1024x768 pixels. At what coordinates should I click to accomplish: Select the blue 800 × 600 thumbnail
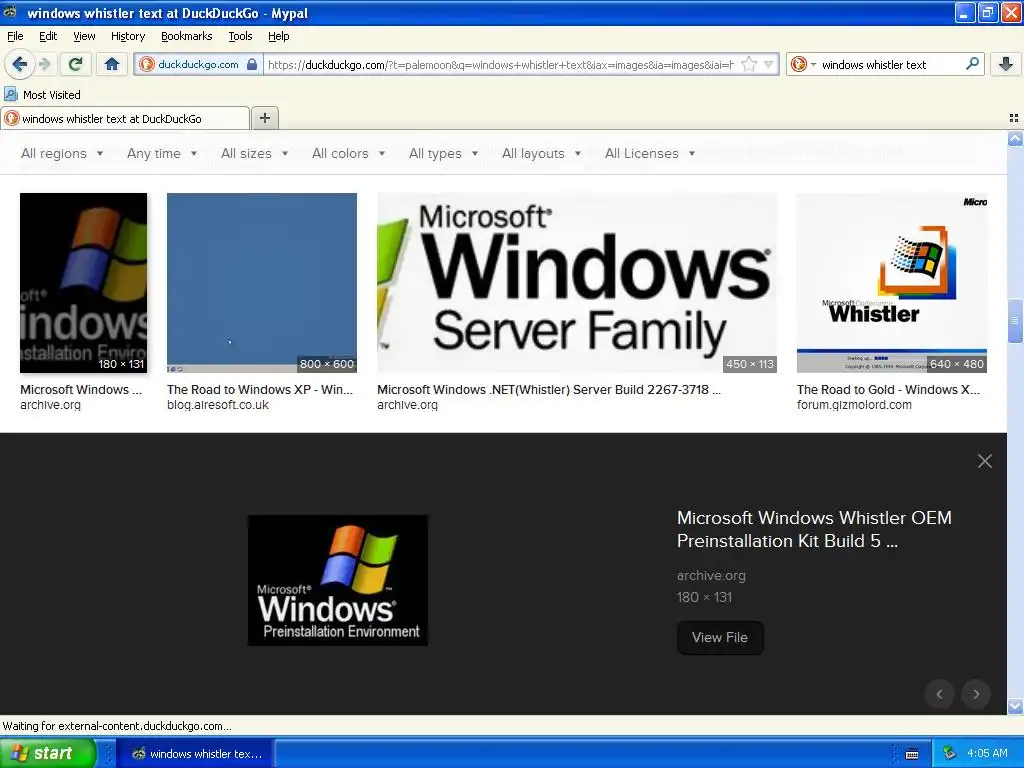(x=262, y=283)
